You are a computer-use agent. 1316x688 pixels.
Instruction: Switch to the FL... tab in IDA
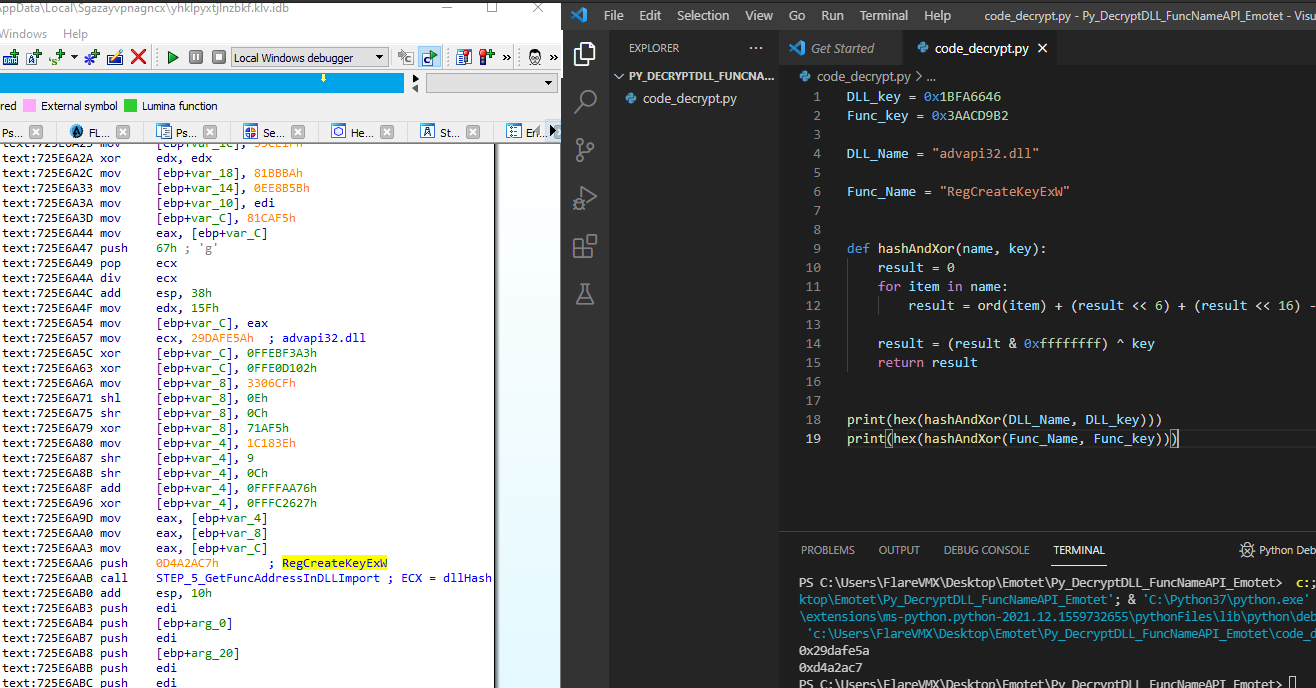pos(99,132)
